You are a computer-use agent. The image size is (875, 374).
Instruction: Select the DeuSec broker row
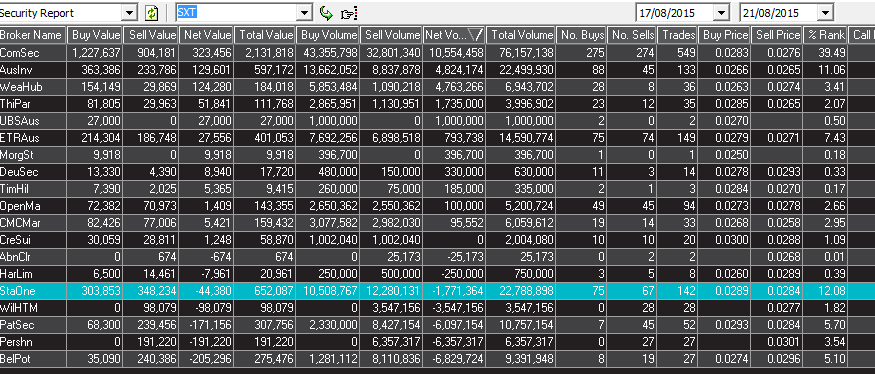(x=438, y=172)
